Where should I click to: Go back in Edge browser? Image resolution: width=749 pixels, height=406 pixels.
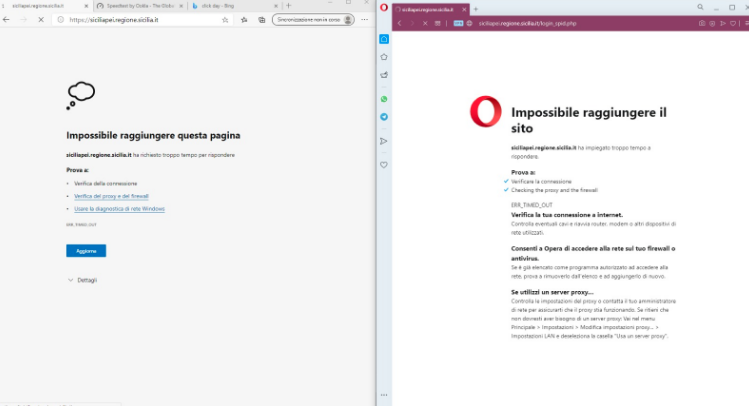coord(6,20)
